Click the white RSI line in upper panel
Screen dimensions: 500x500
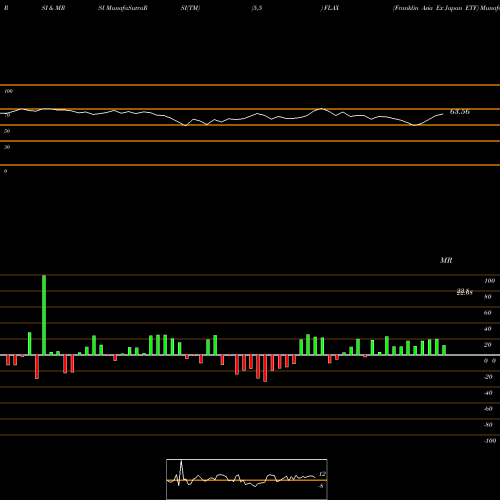[x=222, y=117]
